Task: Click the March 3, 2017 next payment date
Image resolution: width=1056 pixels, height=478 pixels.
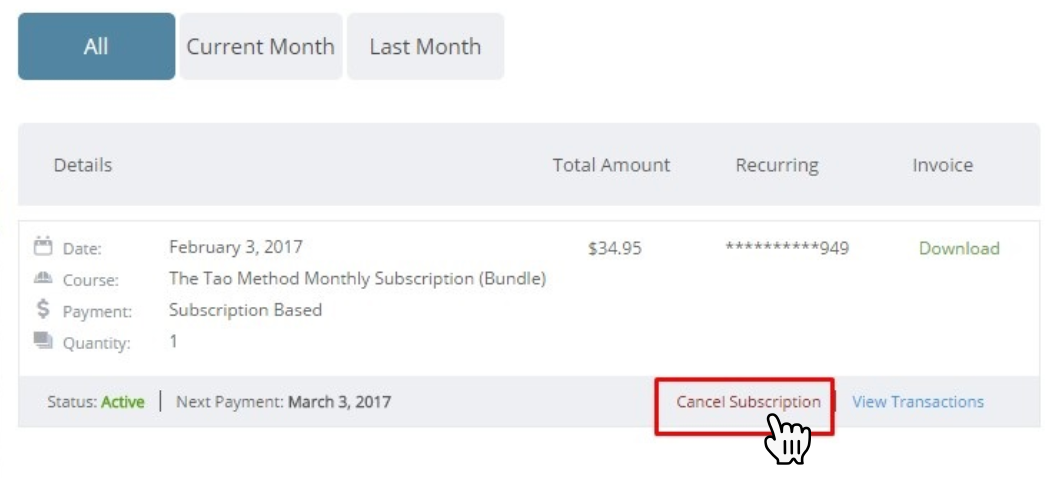Action: click(x=339, y=402)
